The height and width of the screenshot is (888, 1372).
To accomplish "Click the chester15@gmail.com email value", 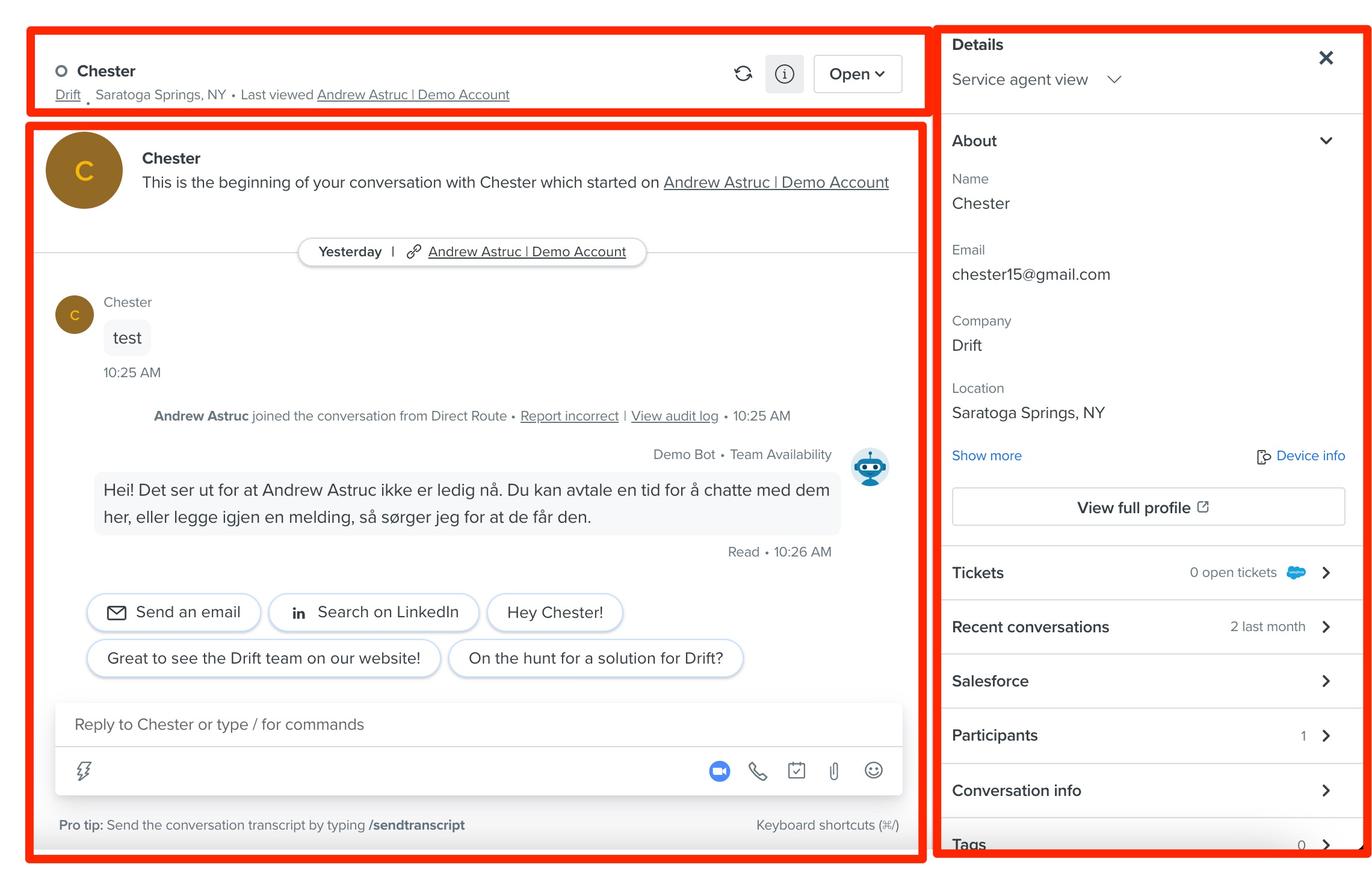I will pos(1031,275).
